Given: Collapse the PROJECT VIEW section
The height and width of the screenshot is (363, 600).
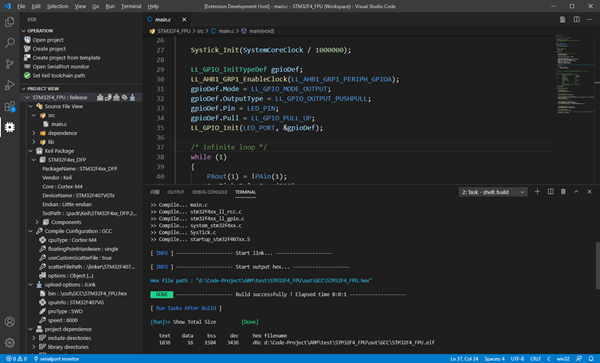Looking at the screenshot, I should [24, 89].
